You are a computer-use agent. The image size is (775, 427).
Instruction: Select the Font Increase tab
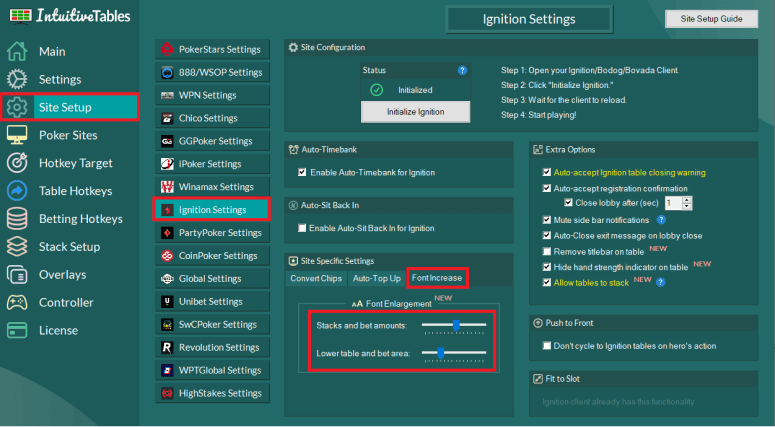point(437,278)
